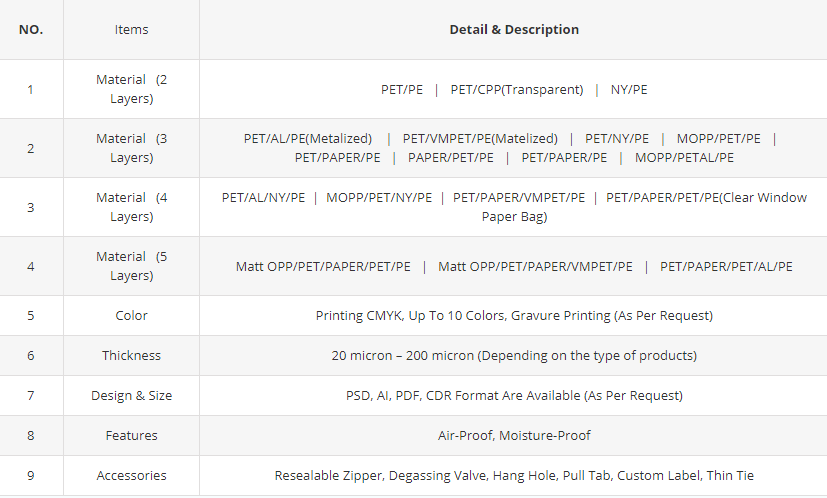
Task: Click the "Detail & Description" header cell
Action: 514,29
